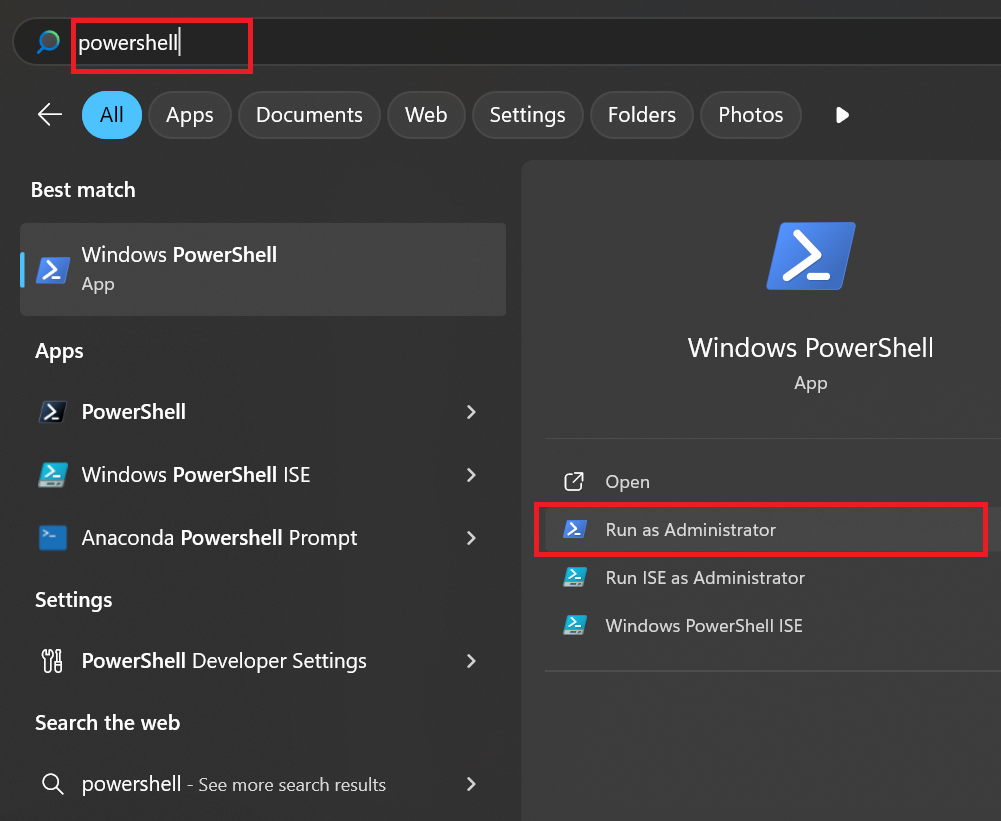The height and width of the screenshot is (821, 1001).
Task: Expand options for PowerShell app
Action: [x=471, y=412]
